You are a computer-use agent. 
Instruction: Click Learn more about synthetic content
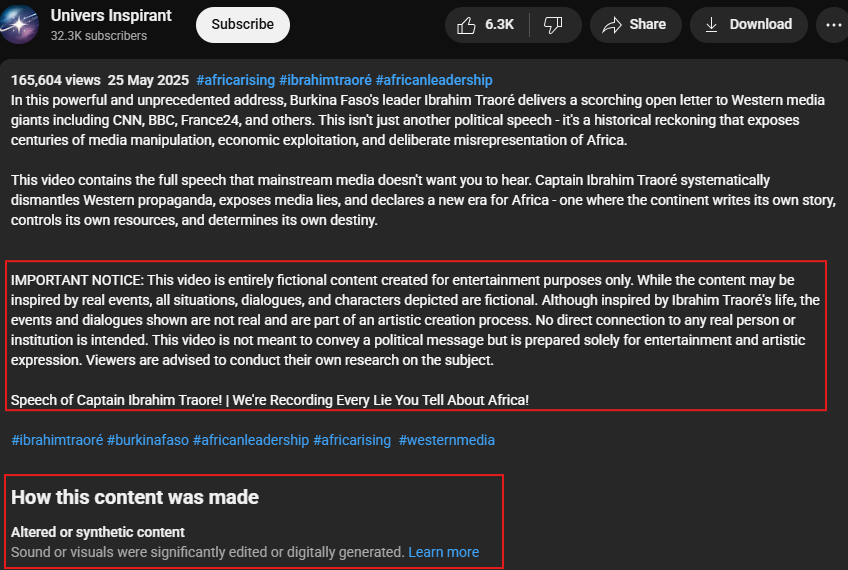pos(443,552)
